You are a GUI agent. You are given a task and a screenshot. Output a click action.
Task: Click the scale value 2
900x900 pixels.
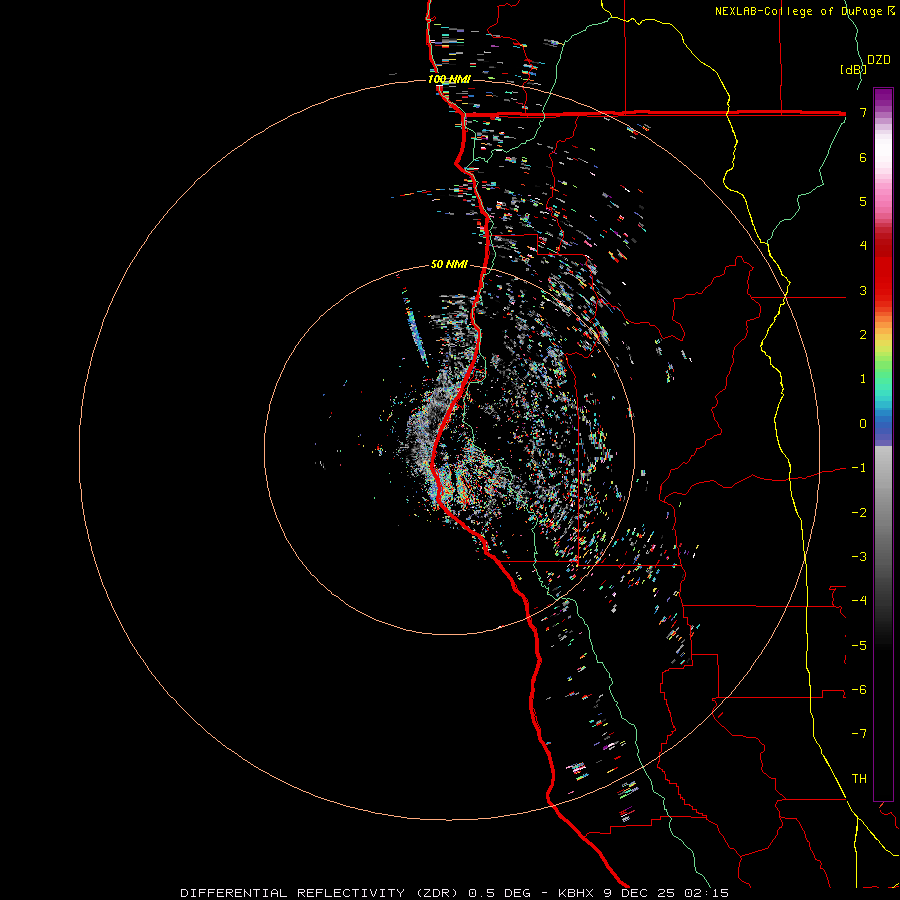click(x=863, y=335)
